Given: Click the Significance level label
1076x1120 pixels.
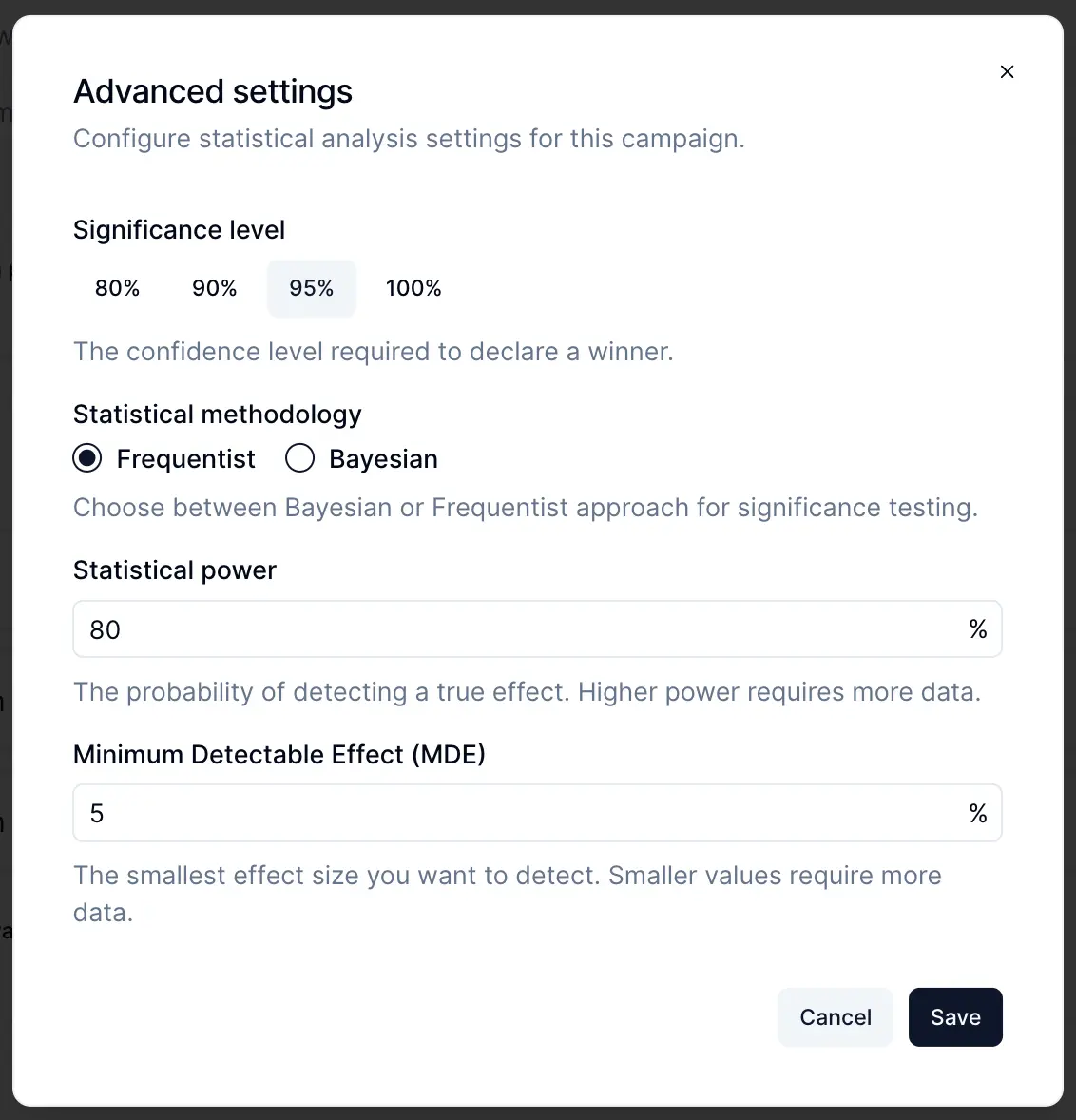Looking at the screenshot, I should (x=180, y=230).
